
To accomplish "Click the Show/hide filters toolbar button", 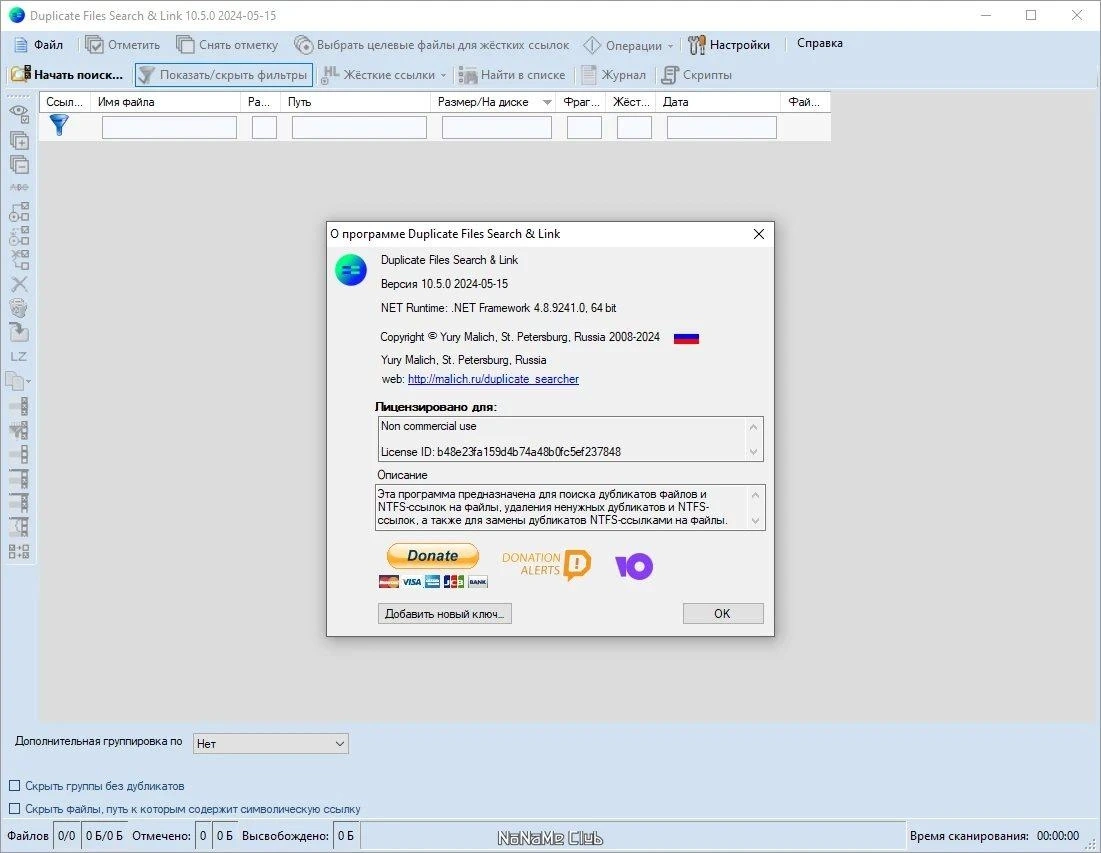I will pos(224,74).
